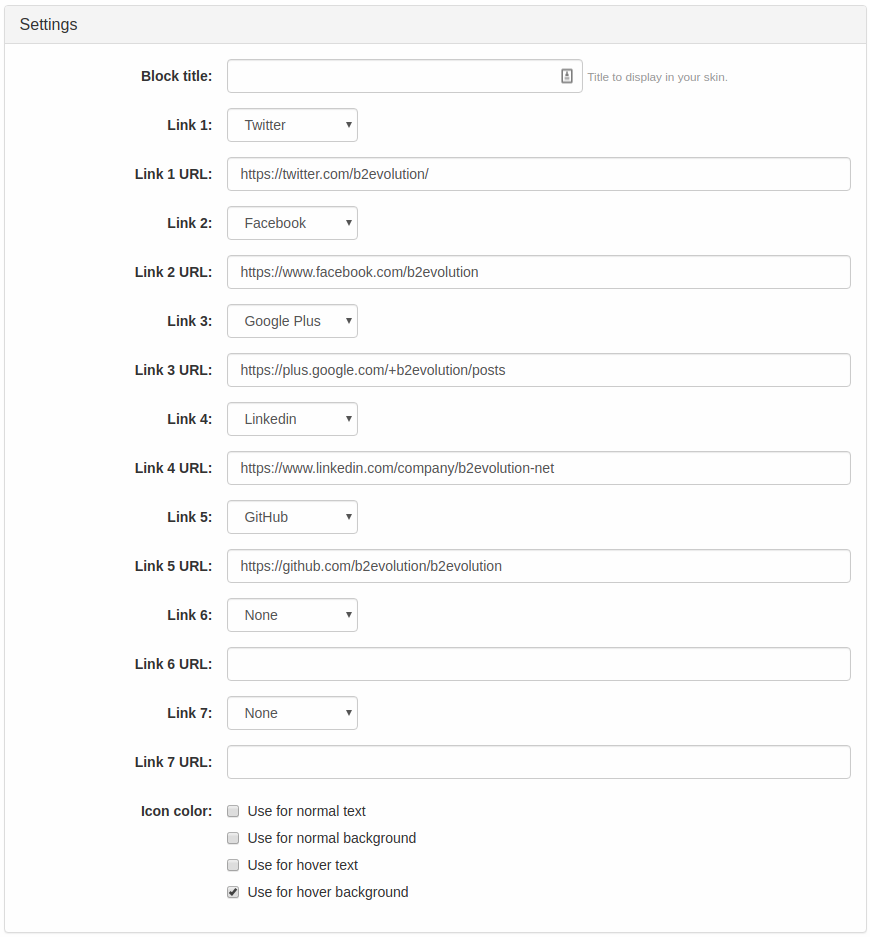This screenshot has width=870, height=937.
Task: Click the 'Title to display in your skin.' note
Action: (x=657, y=77)
